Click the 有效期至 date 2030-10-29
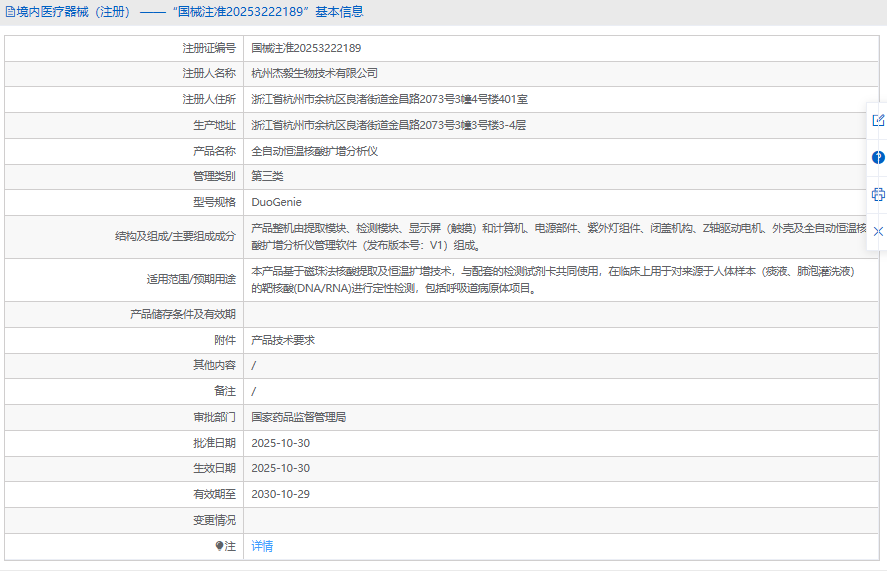 (x=280, y=494)
